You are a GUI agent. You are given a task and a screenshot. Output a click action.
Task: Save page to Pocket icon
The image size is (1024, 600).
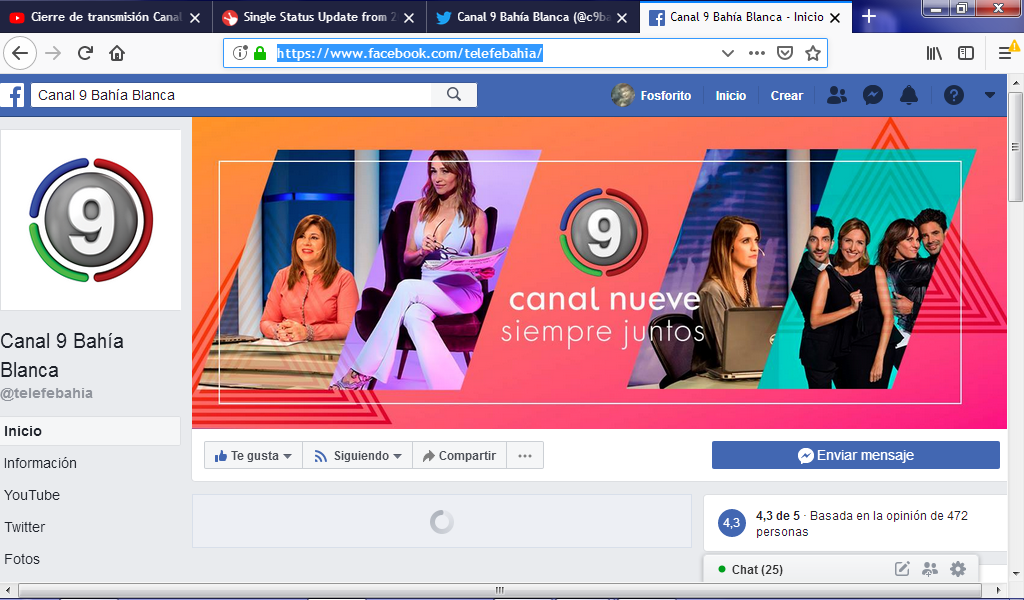click(x=784, y=54)
